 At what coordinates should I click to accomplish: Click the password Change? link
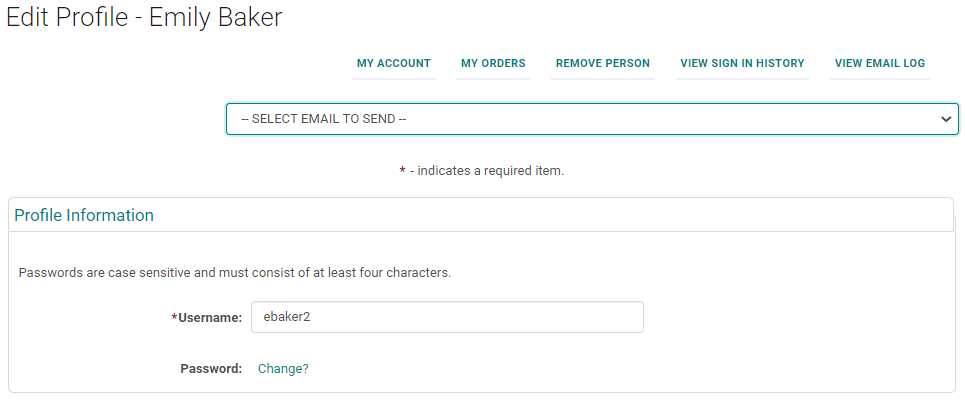(283, 368)
